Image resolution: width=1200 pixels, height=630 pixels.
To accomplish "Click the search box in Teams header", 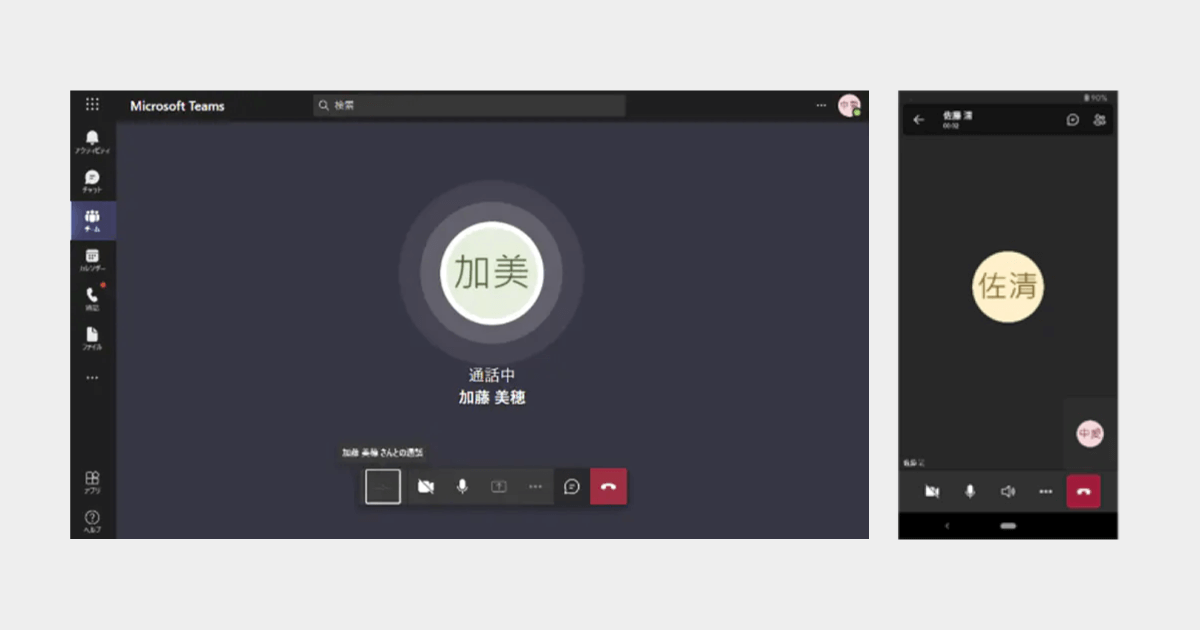I will pyautogui.click(x=469, y=105).
